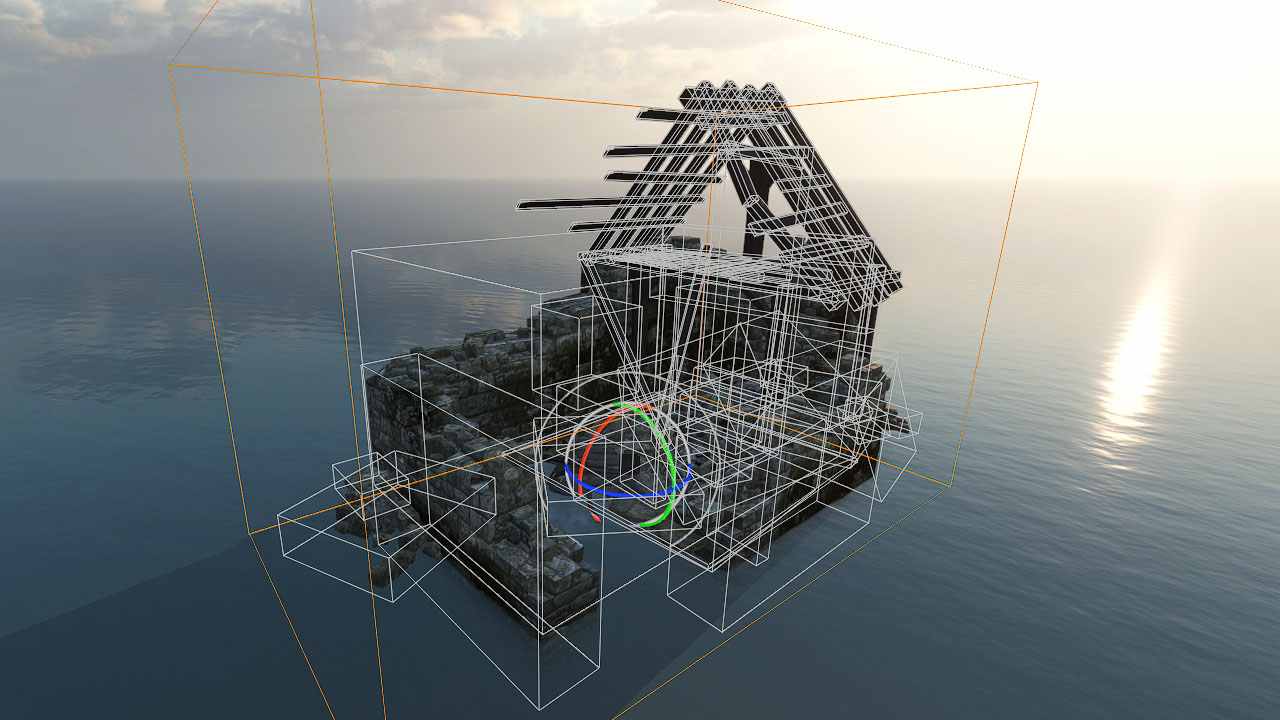Click the tip of the longest protruding roof beam
Image resolution: width=1280 pixels, height=720 pixels.
(521, 207)
